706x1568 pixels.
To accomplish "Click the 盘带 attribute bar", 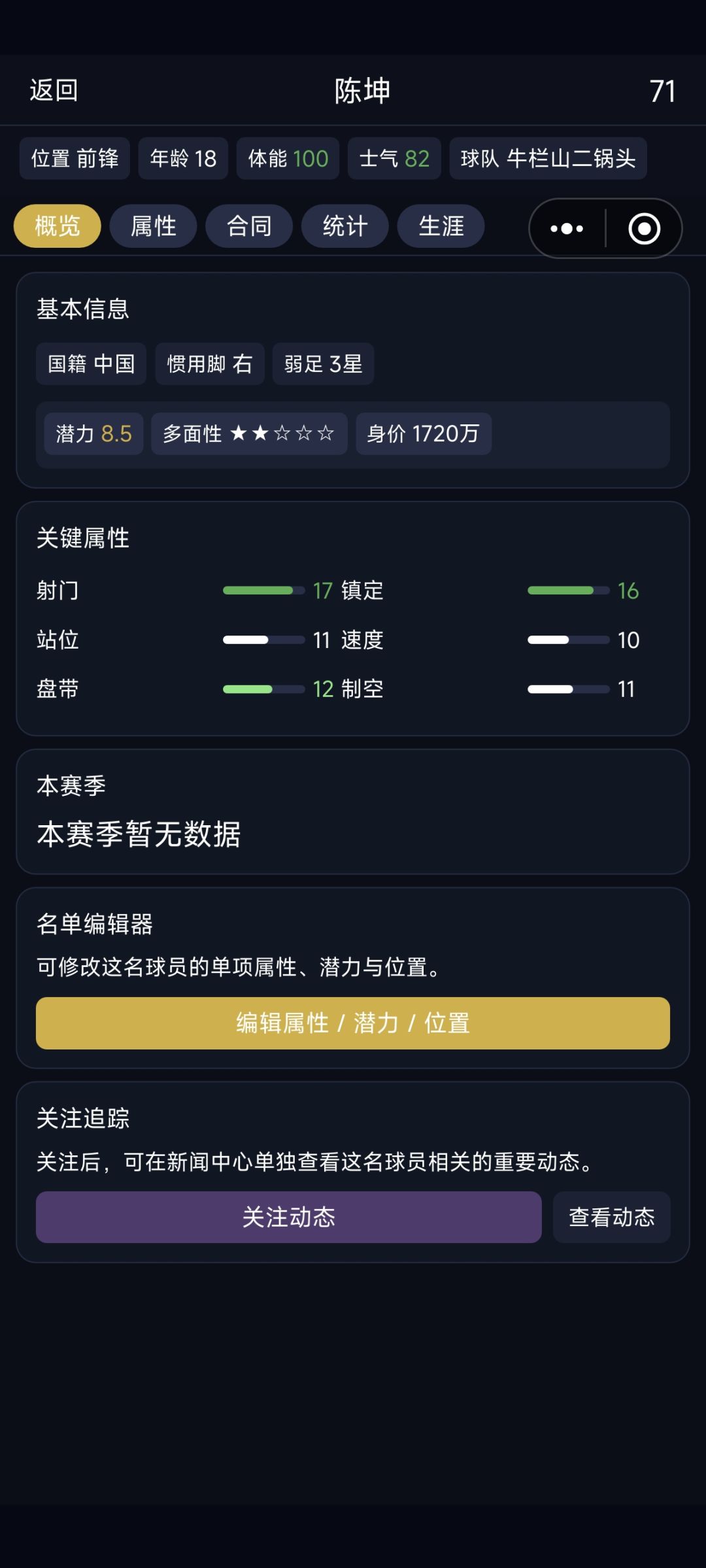I will [x=263, y=689].
